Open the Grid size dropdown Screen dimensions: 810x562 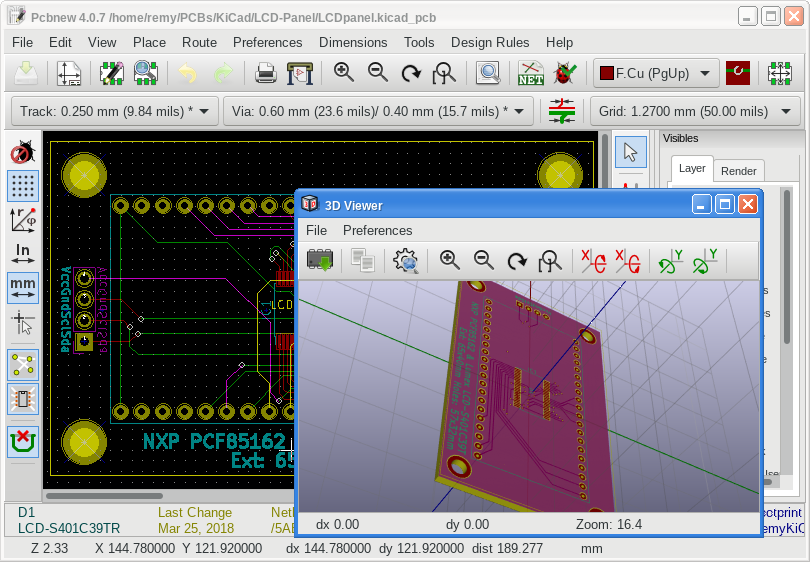click(x=695, y=111)
